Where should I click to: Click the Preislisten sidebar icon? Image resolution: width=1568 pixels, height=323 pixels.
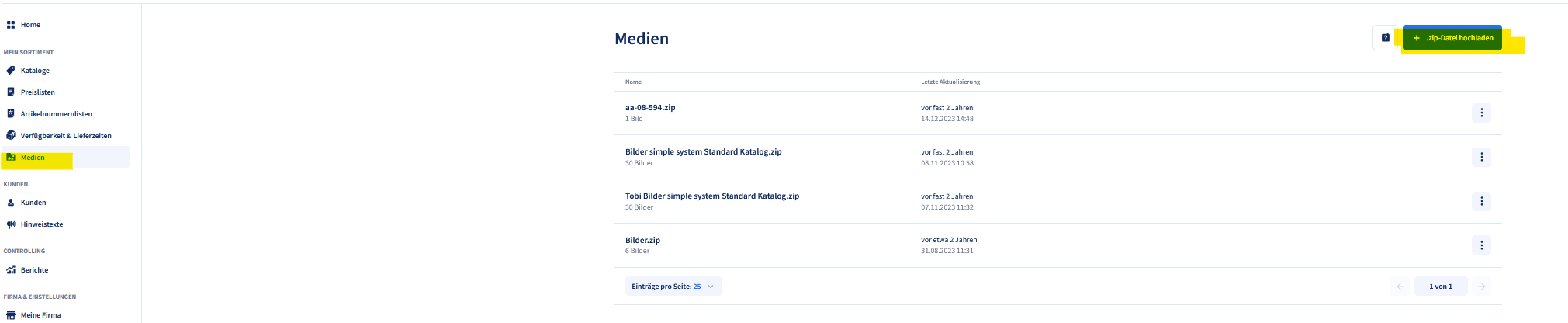pyautogui.click(x=11, y=92)
